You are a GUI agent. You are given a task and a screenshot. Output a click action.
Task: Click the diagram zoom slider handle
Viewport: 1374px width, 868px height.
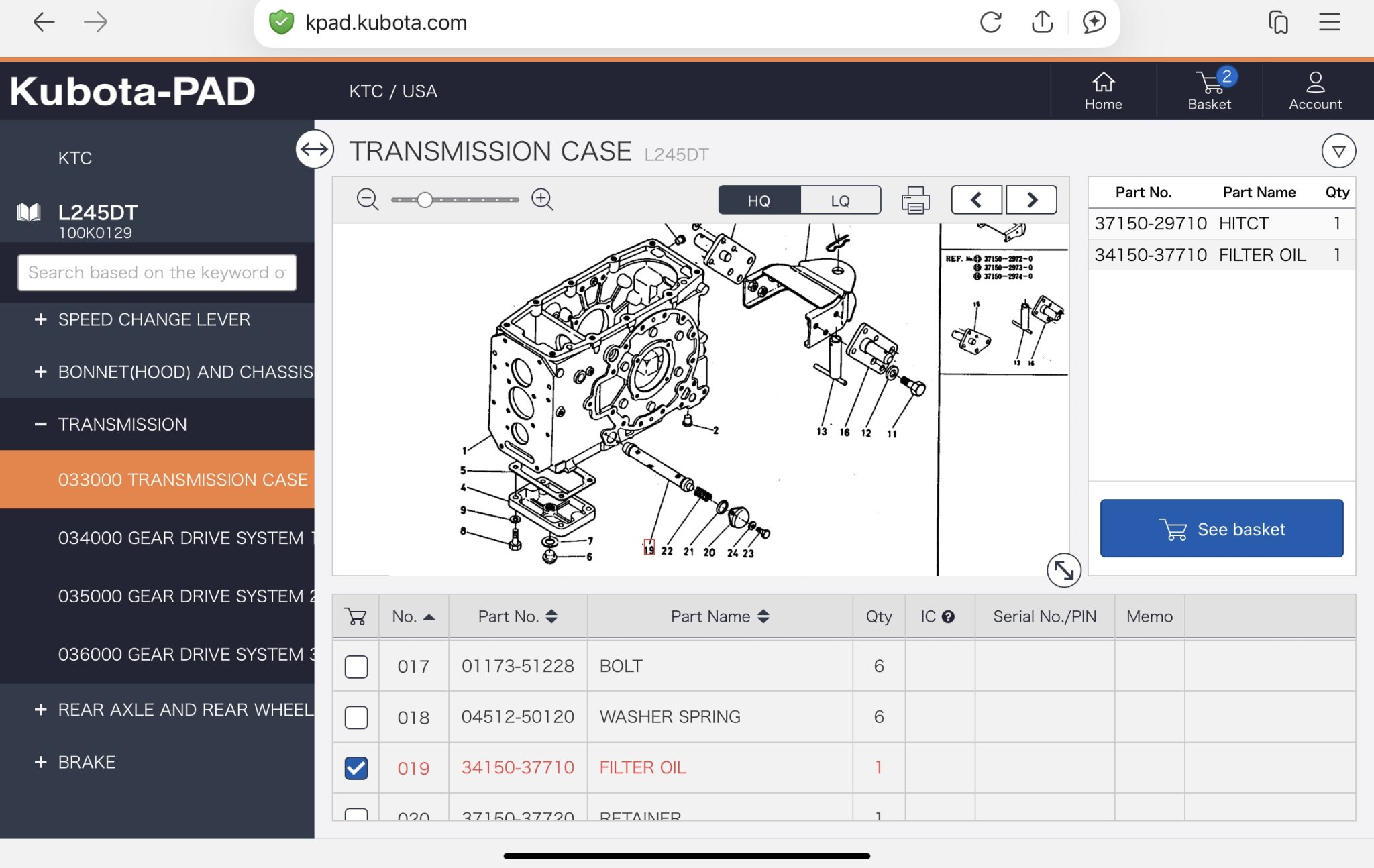(425, 200)
